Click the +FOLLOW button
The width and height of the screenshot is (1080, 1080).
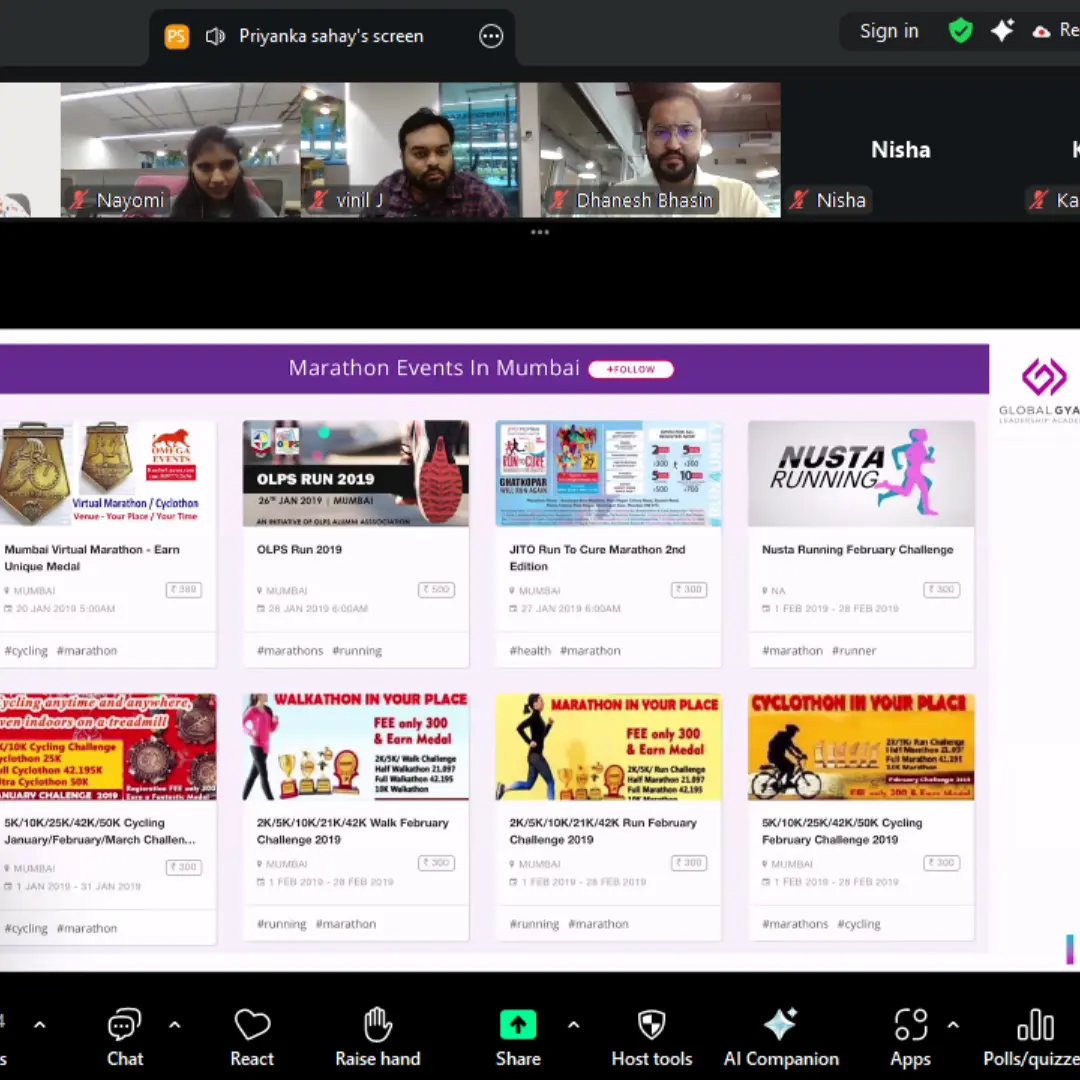(631, 369)
